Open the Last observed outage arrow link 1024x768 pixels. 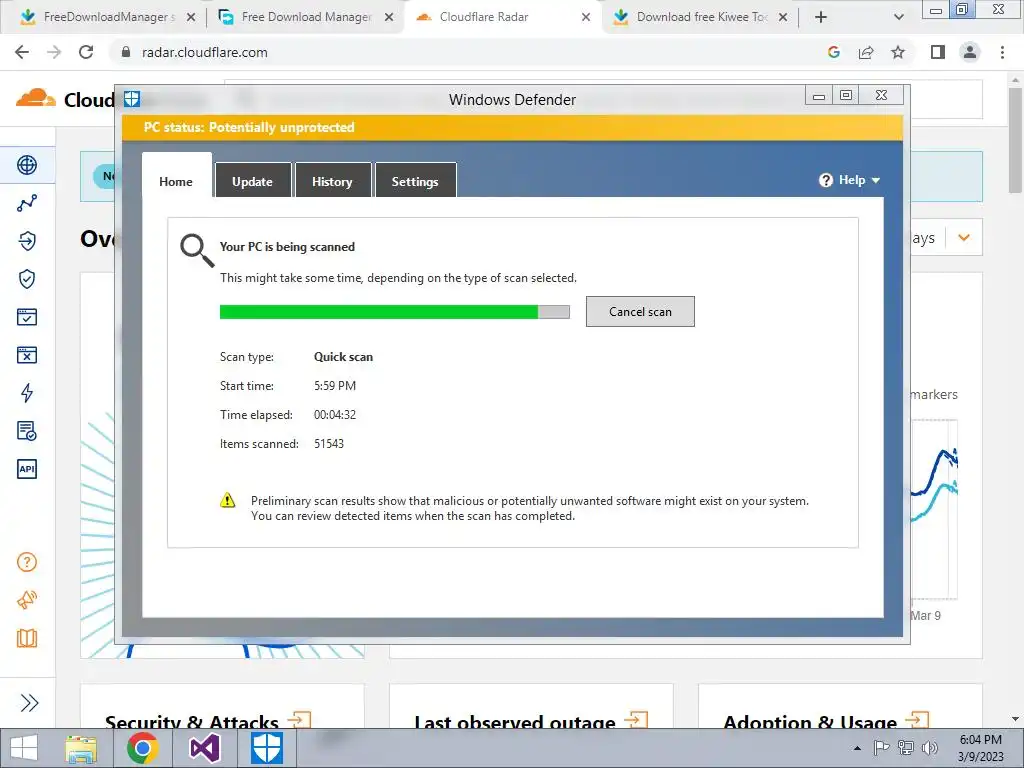[635, 720]
